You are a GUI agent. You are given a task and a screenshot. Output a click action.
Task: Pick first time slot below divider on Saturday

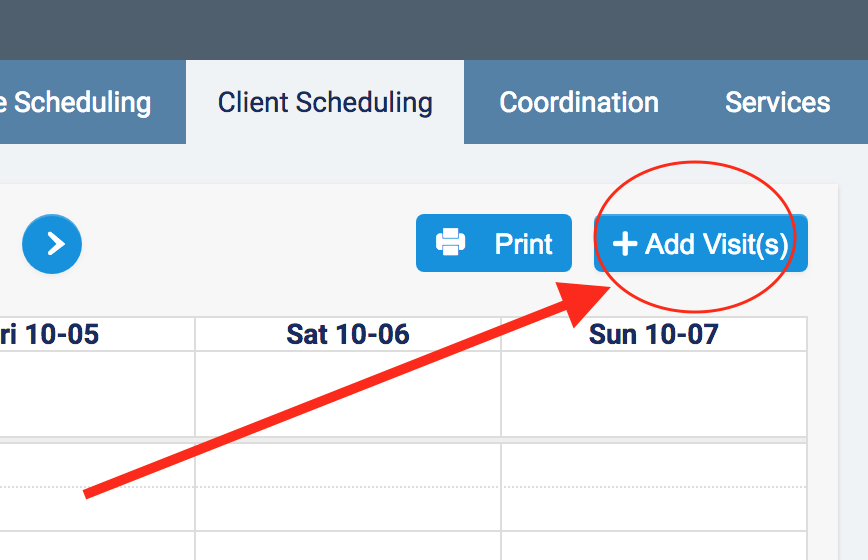coord(348,465)
